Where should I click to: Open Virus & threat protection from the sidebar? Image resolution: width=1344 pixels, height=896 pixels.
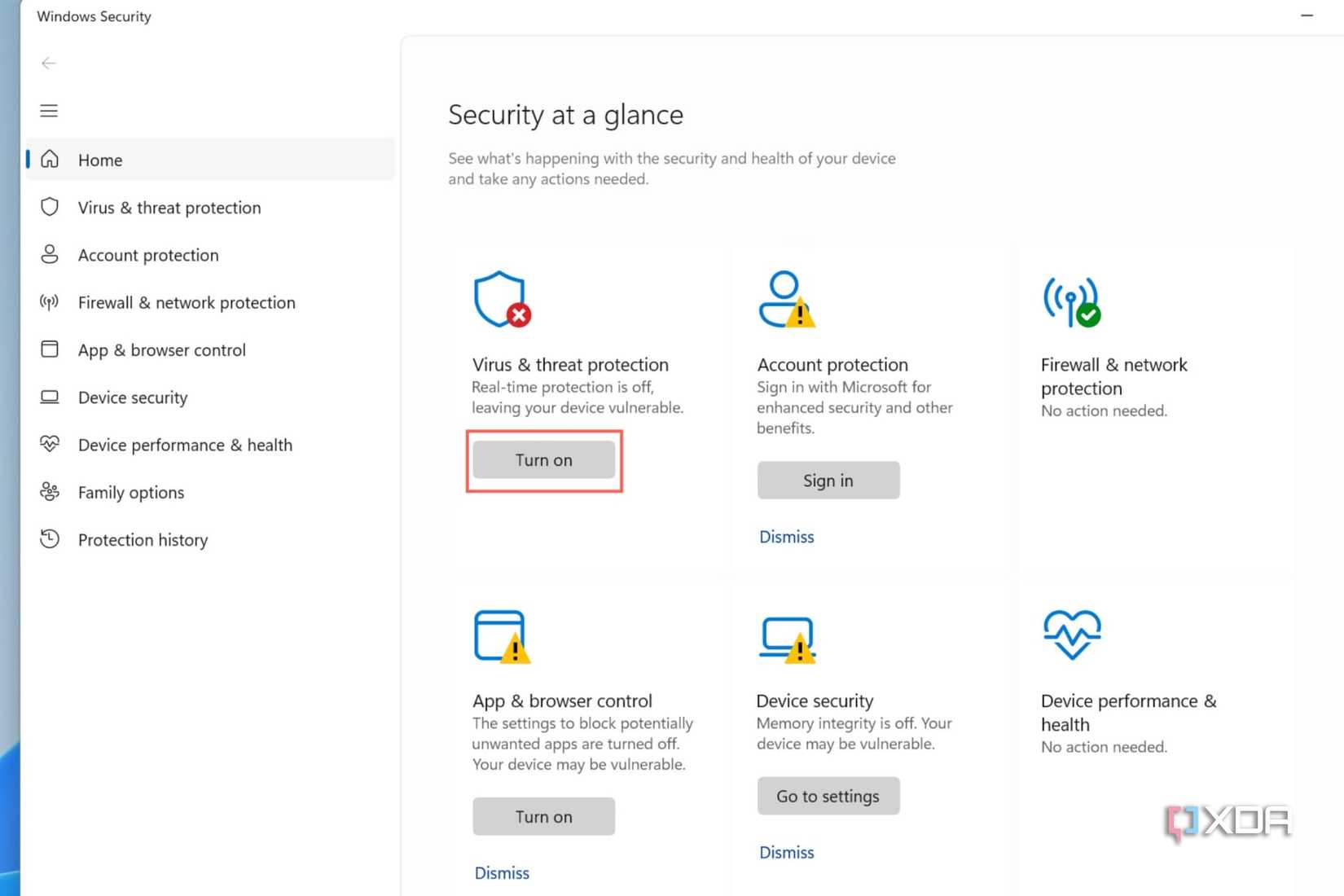169,208
